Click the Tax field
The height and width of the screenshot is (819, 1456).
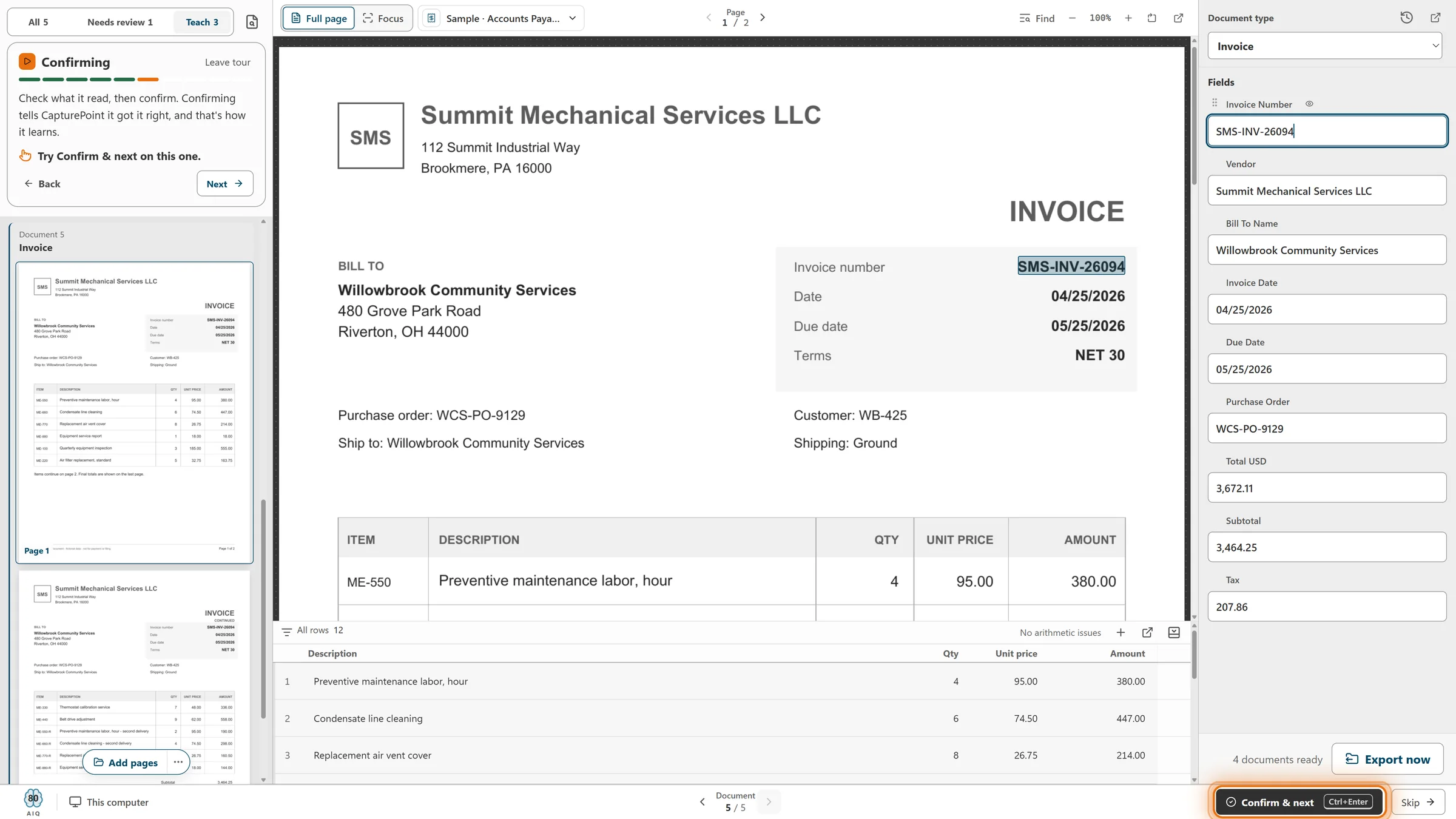[x=1327, y=607]
